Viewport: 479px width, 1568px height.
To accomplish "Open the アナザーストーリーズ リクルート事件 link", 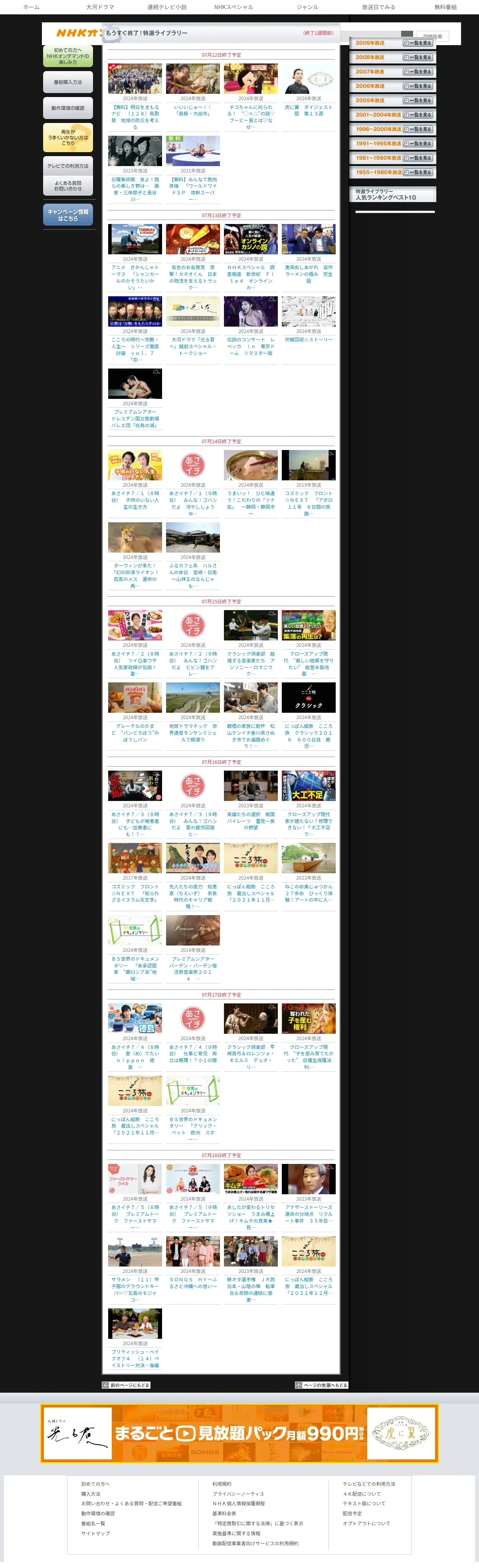I will pos(309,1214).
